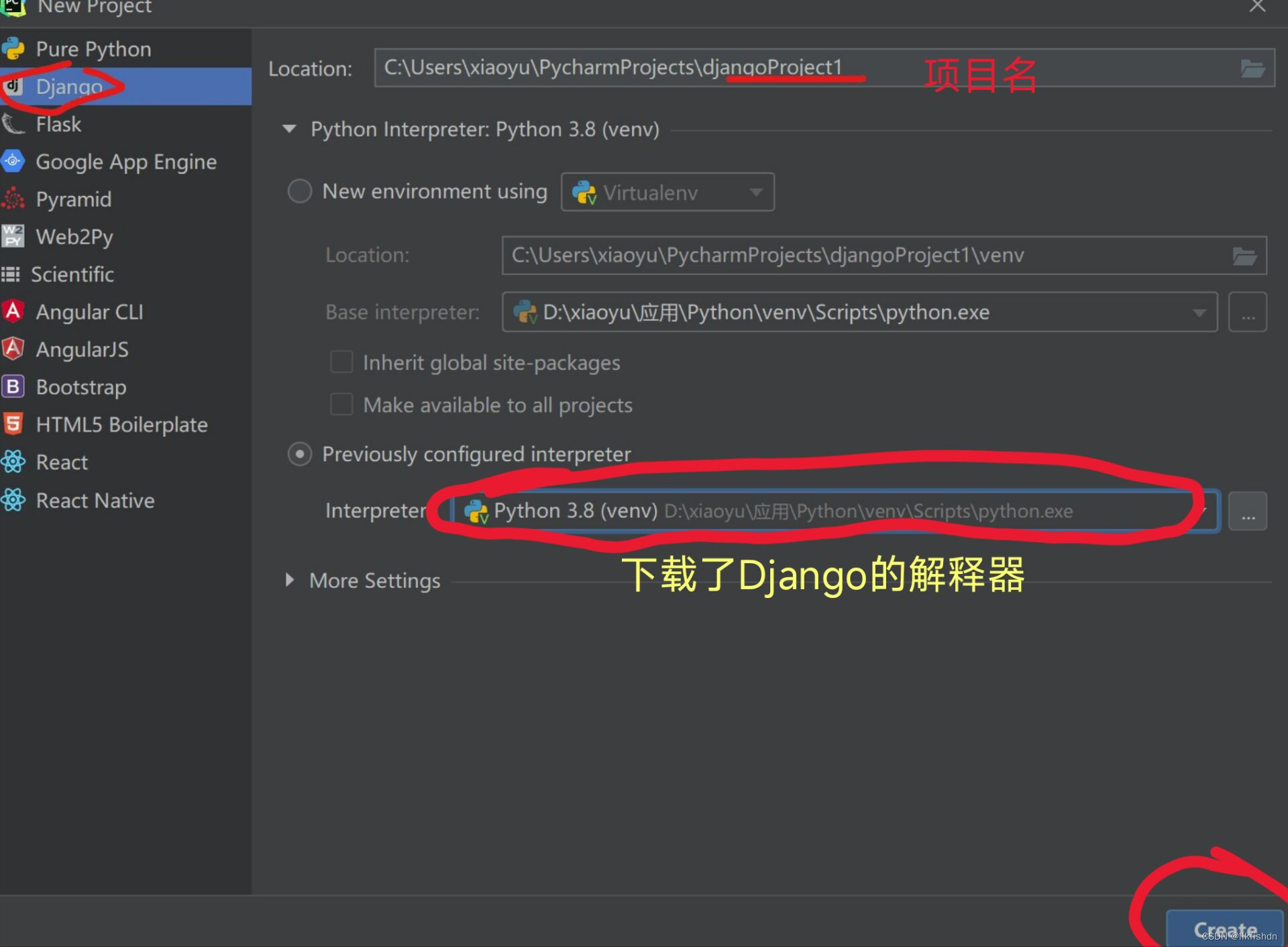Enable Inherit global site-packages checkbox

[x=341, y=362]
